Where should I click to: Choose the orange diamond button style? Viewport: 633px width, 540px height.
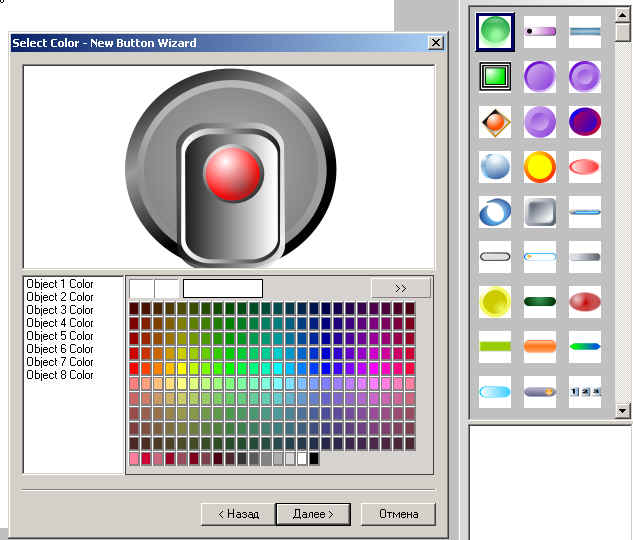point(495,121)
